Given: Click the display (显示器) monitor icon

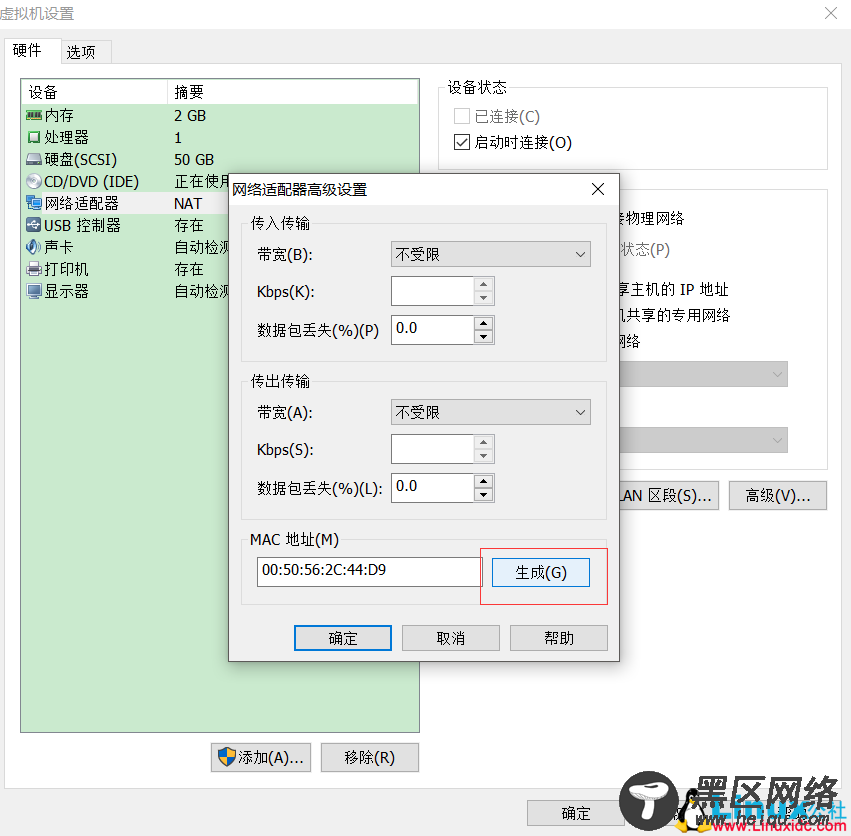Looking at the screenshot, I should [x=34, y=291].
